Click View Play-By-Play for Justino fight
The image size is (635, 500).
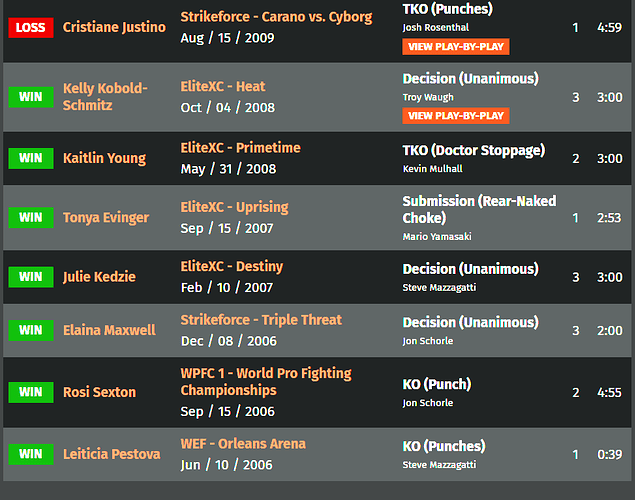455,47
